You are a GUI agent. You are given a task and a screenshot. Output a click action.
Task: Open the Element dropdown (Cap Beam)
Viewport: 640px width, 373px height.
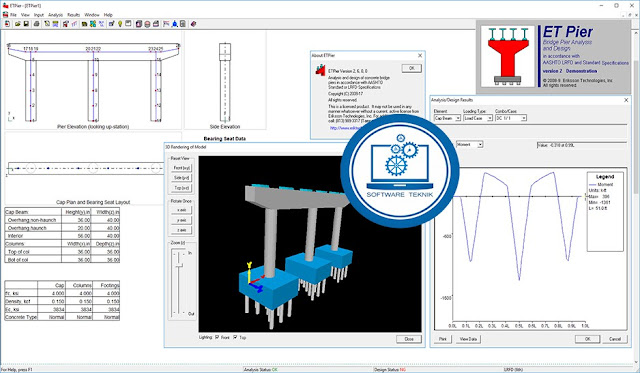coord(447,118)
